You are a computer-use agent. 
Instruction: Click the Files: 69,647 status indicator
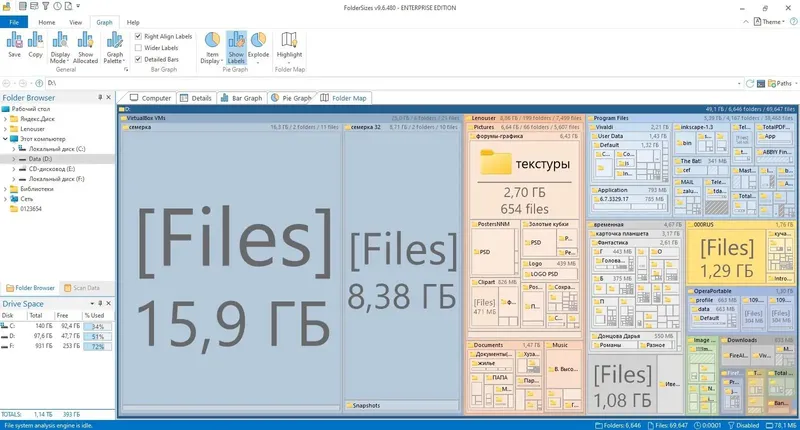click(x=668, y=425)
